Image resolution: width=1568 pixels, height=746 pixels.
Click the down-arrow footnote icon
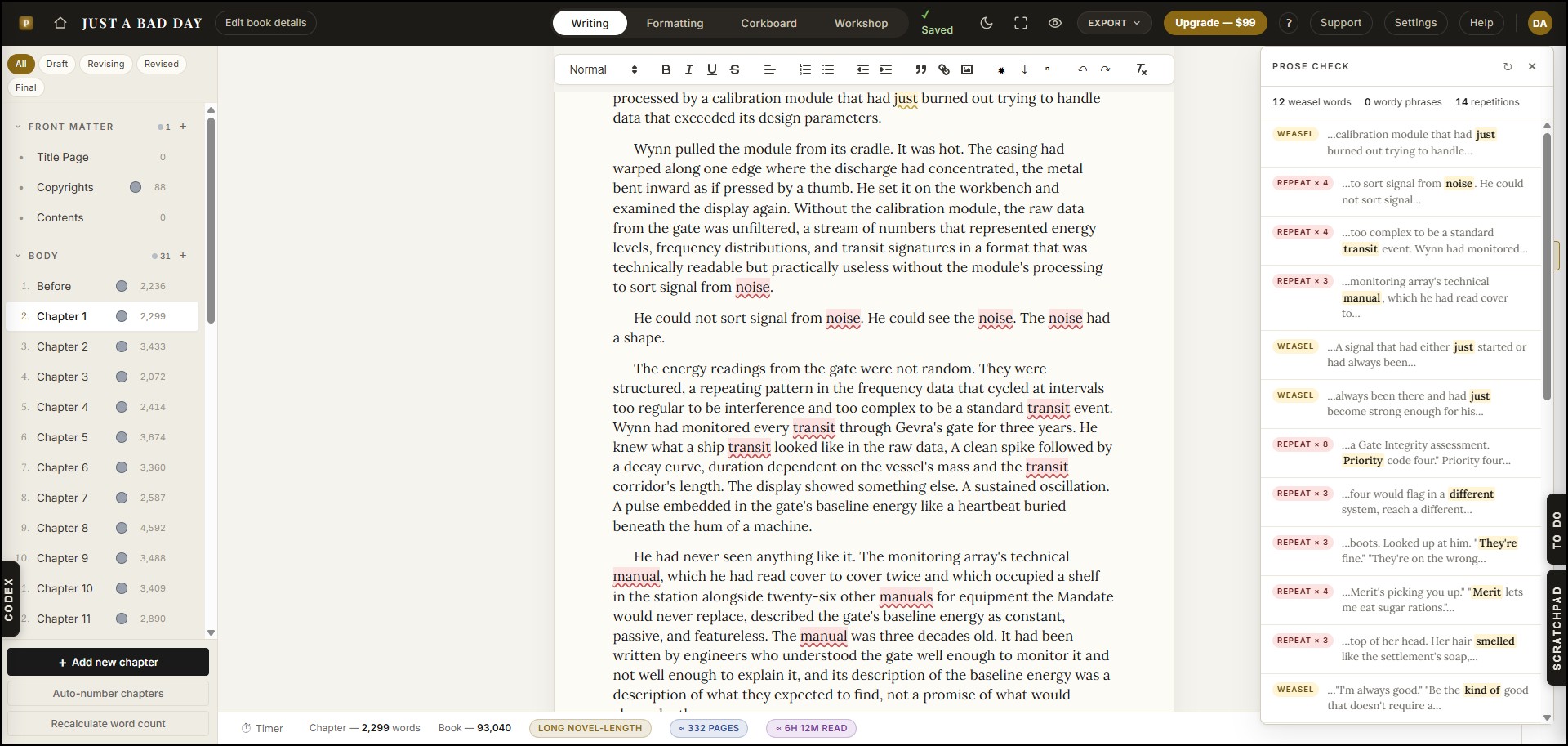pyautogui.click(x=1024, y=69)
